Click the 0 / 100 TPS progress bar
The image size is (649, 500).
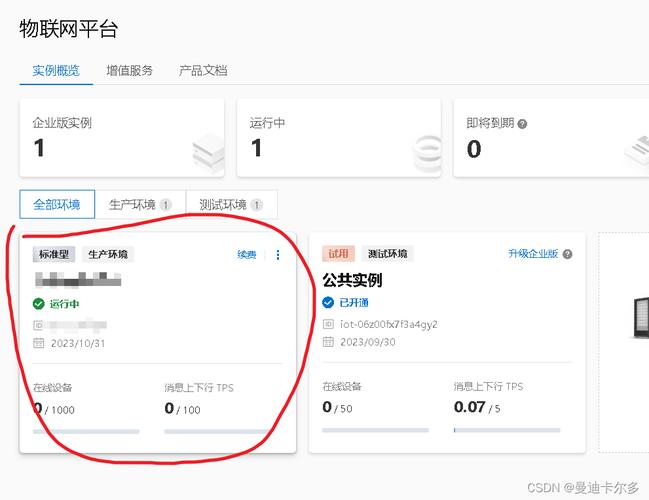(x=217, y=431)
